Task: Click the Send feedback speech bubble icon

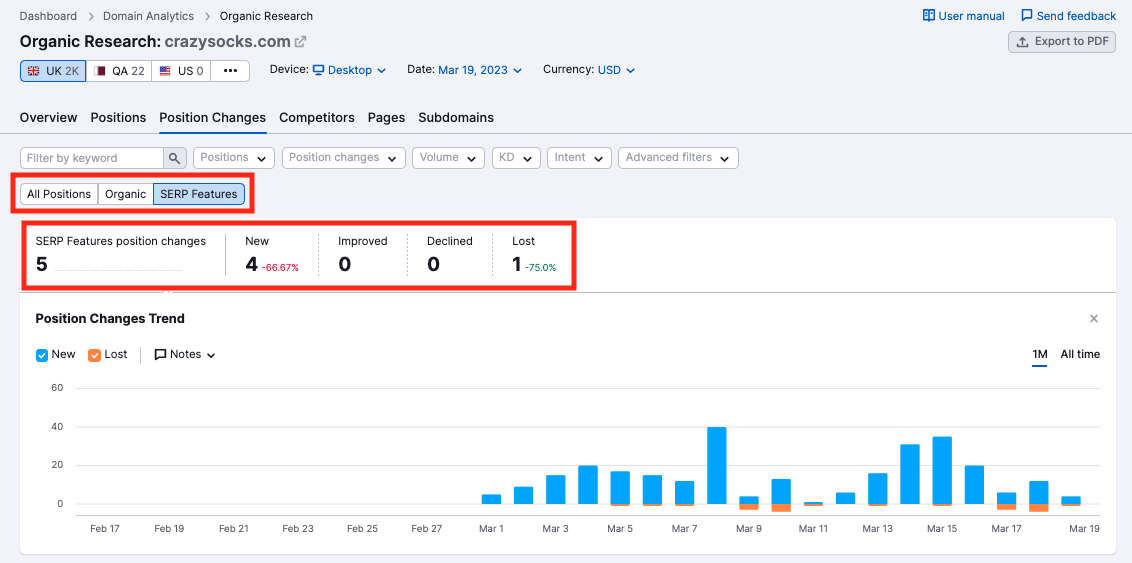Action: [x=1027, y=16]
